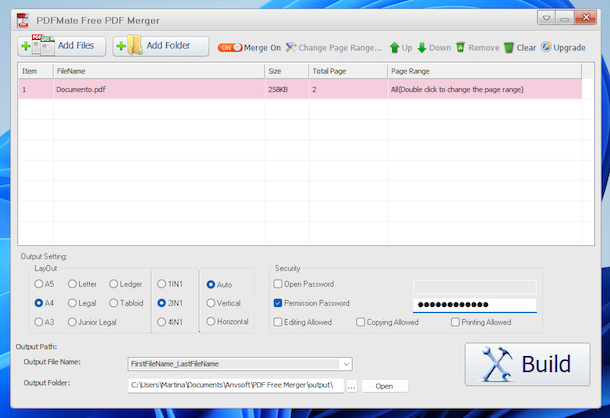
Task: Enable the Open Password checkbox
Action: tap(278, 284)
